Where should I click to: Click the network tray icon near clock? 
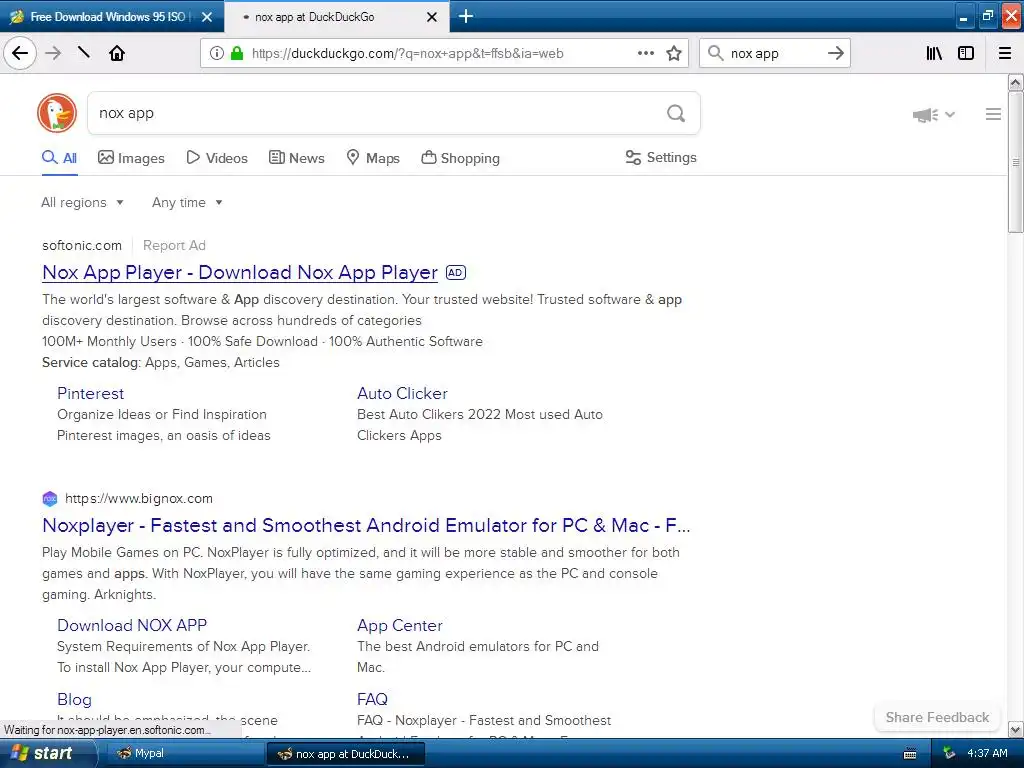[949, 754]
